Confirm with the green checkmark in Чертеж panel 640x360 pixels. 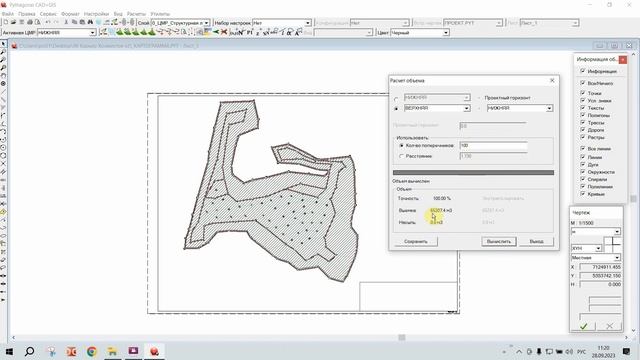584,326
